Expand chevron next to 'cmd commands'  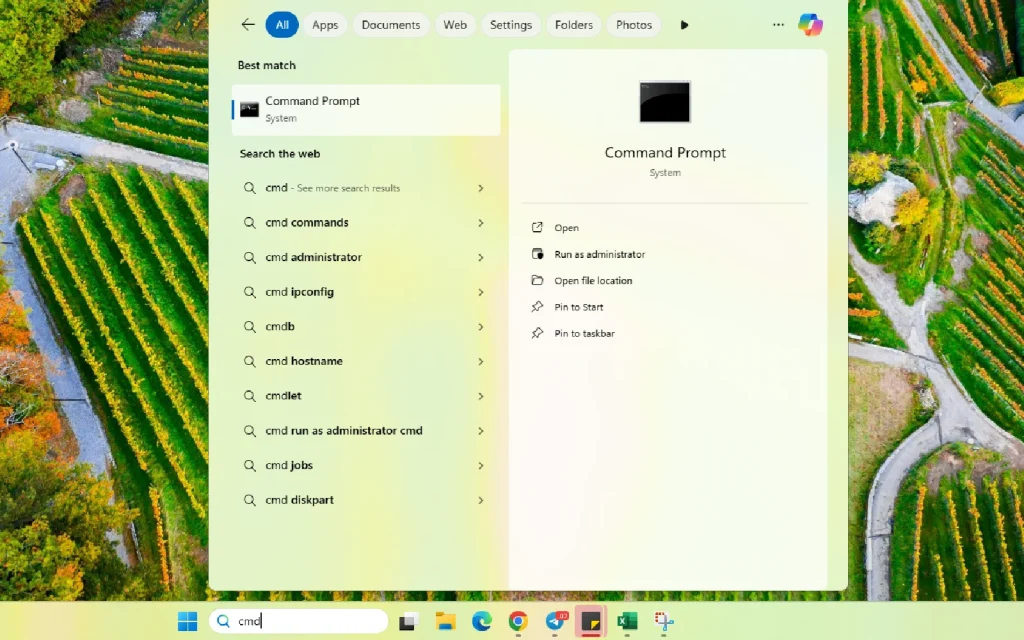(481, 223)
